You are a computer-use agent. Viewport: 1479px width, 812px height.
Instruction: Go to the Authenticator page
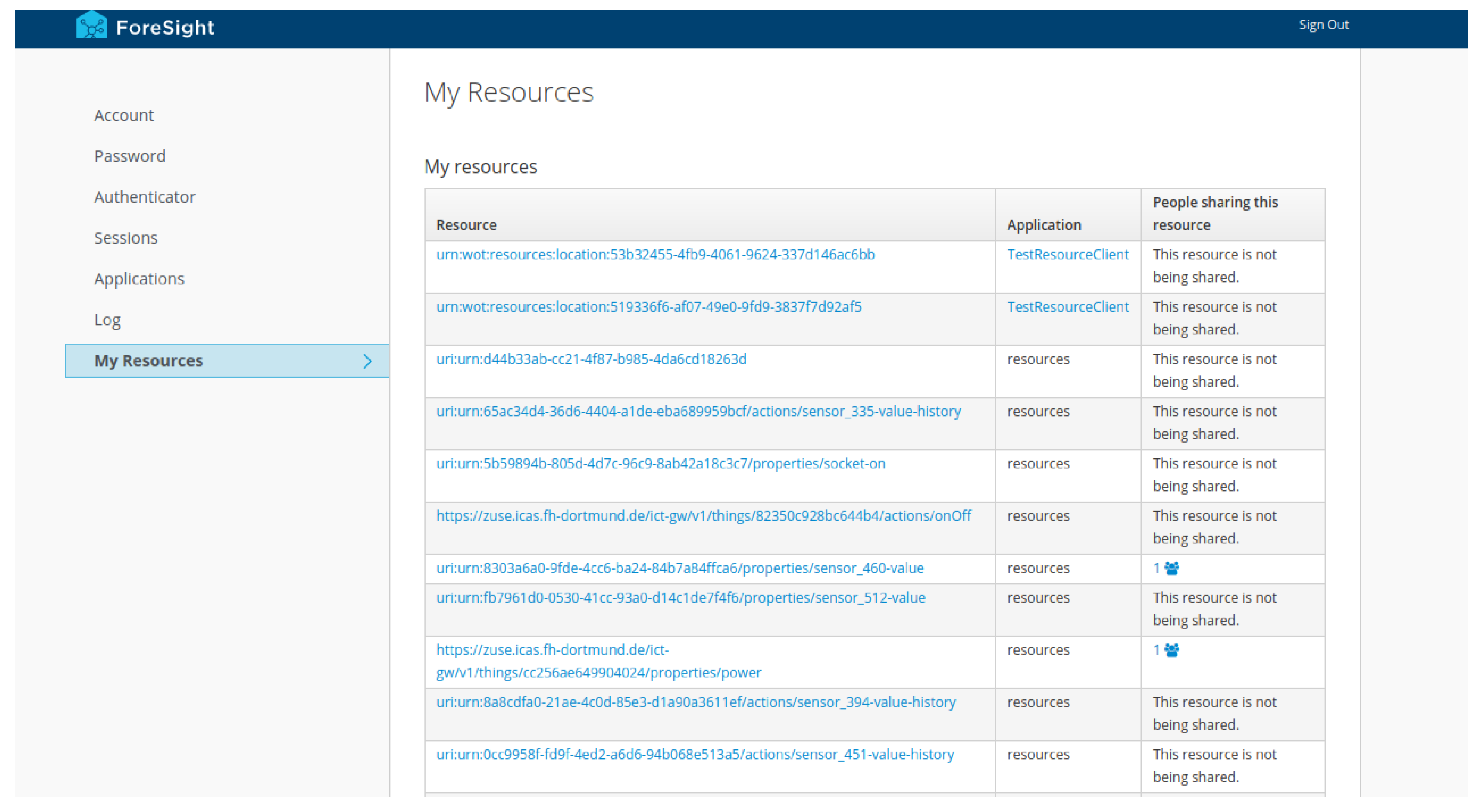pyautogui.click(x=145, y=197)
